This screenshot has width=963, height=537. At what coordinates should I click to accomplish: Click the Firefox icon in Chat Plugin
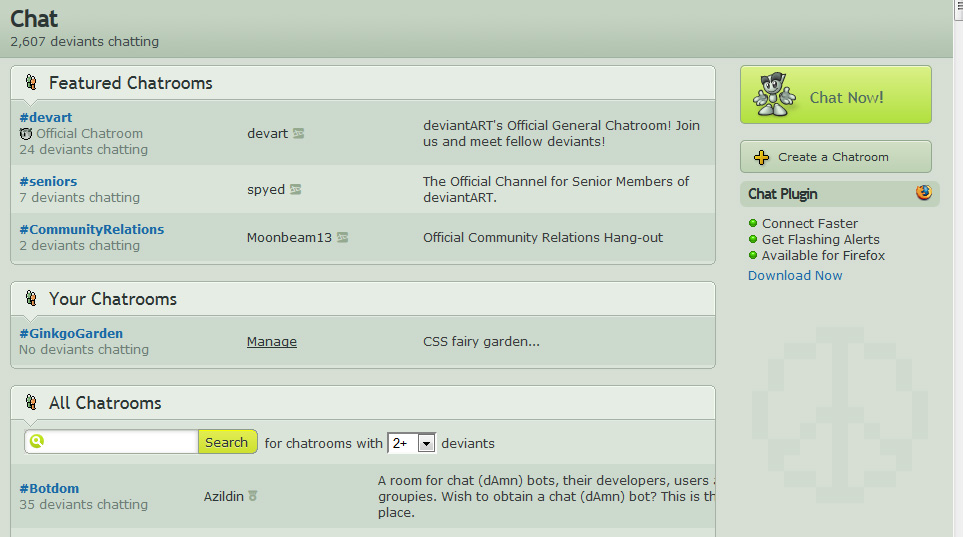(924, 192)
